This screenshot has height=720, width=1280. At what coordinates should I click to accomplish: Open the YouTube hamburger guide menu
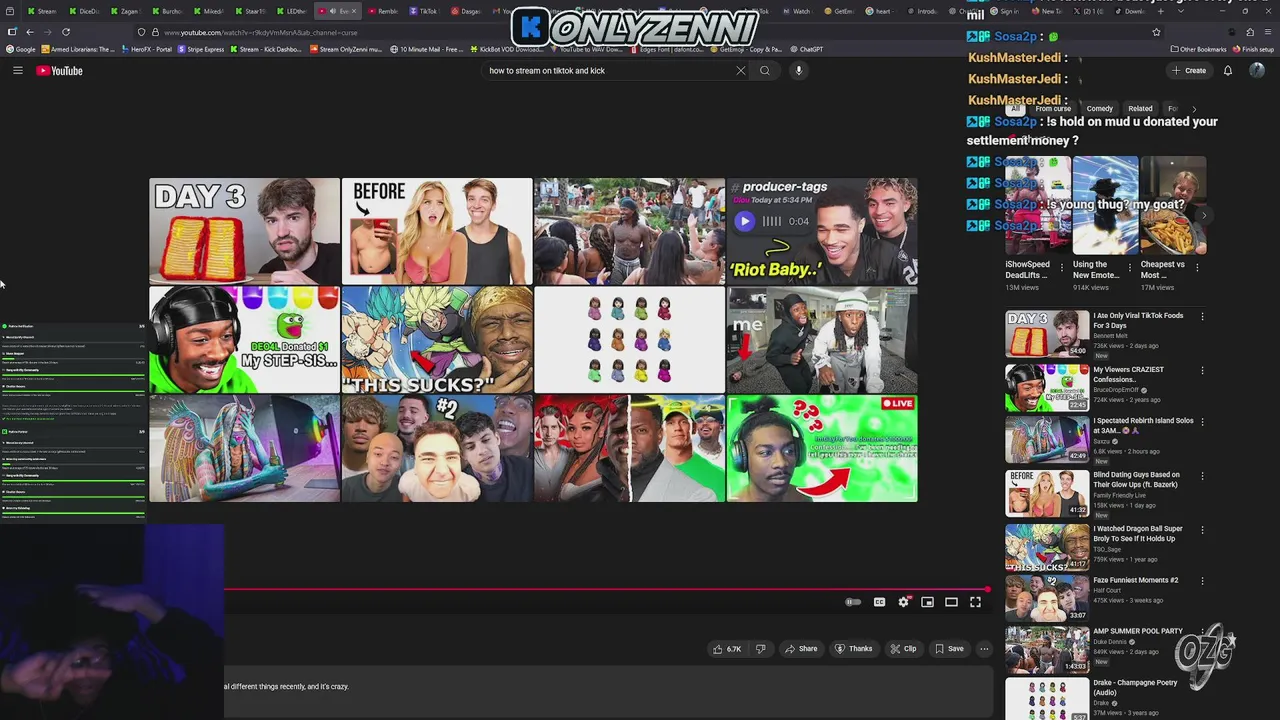tap(17, 71)
